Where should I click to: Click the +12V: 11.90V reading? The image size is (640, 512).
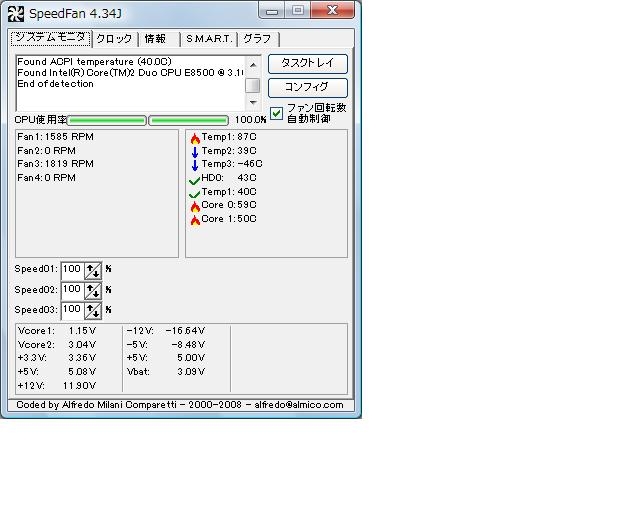(57, 385)
